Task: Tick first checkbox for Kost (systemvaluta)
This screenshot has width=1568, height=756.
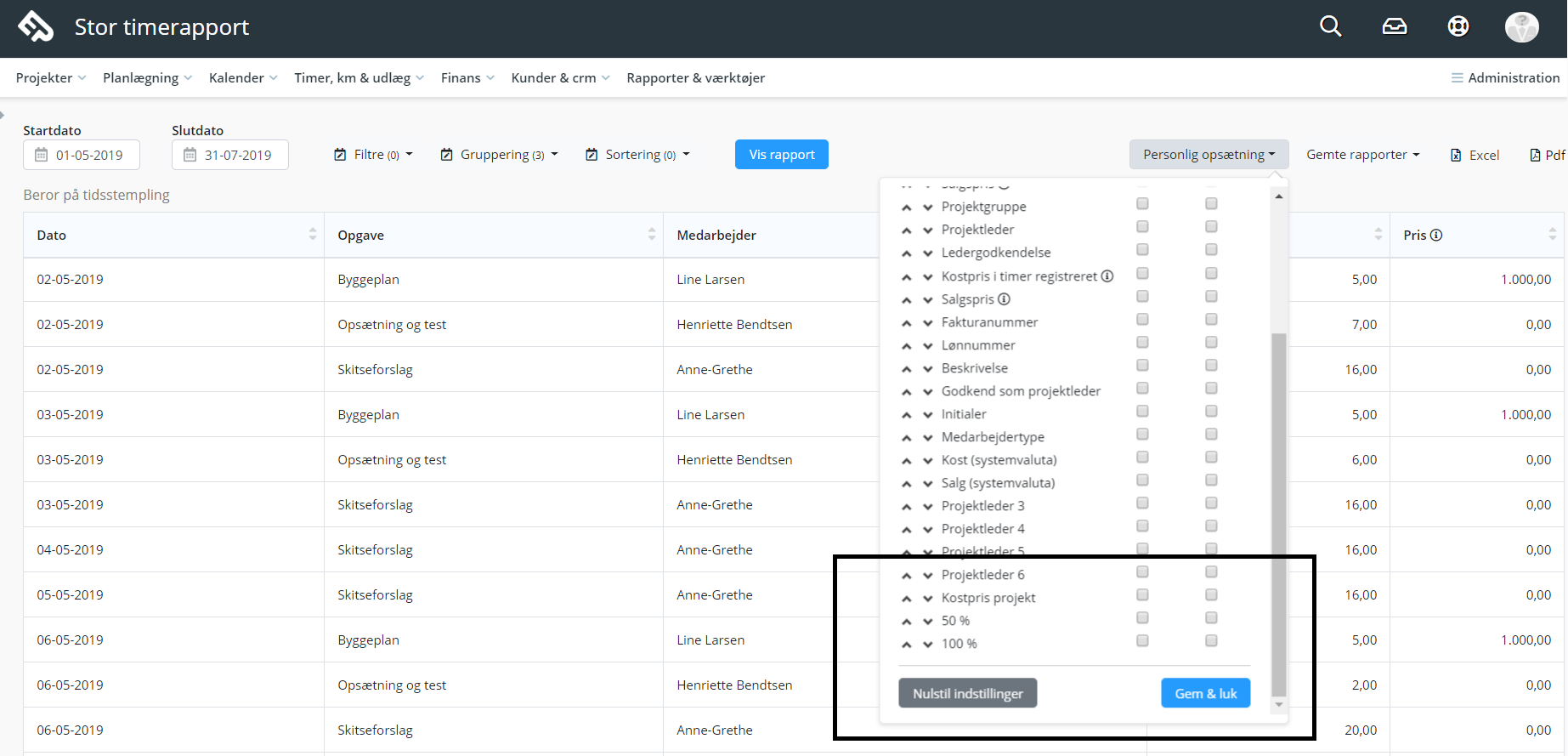Action: pyautogui.click(x=1142, y=458)
